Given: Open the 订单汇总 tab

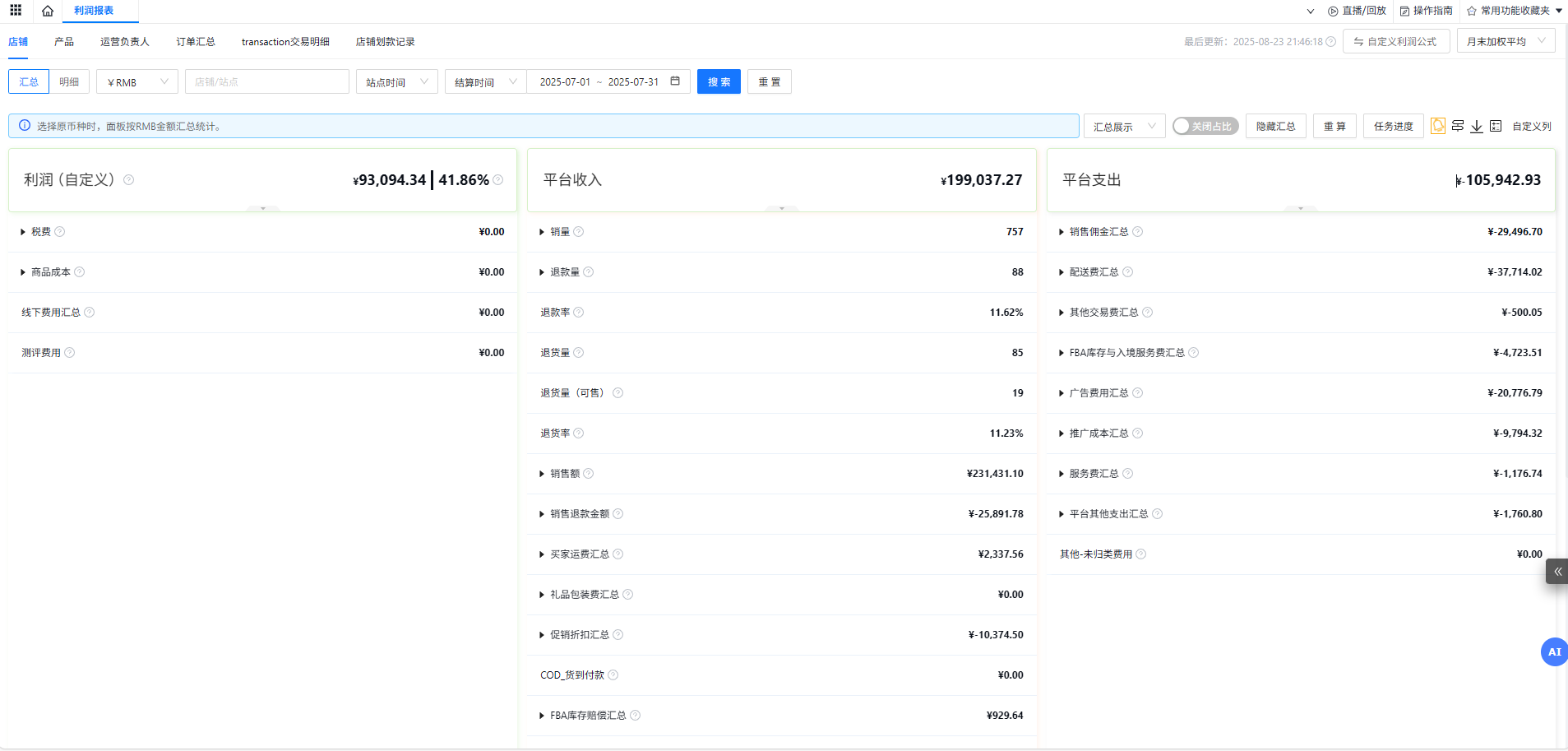Looking at the screenshot, I should 196,42.
